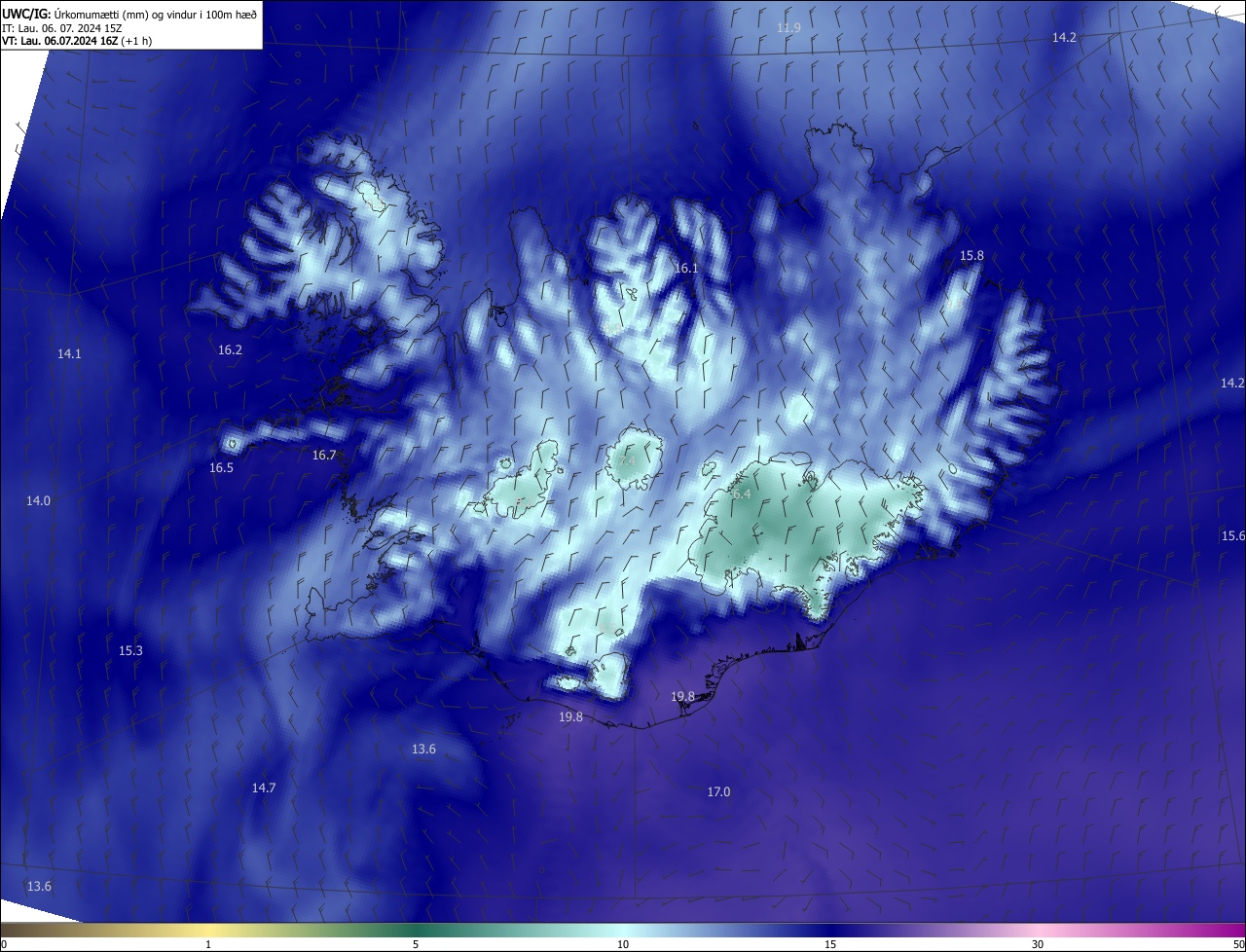
Task: Click the 15.8 map value
Action: [x=971, y=255]
